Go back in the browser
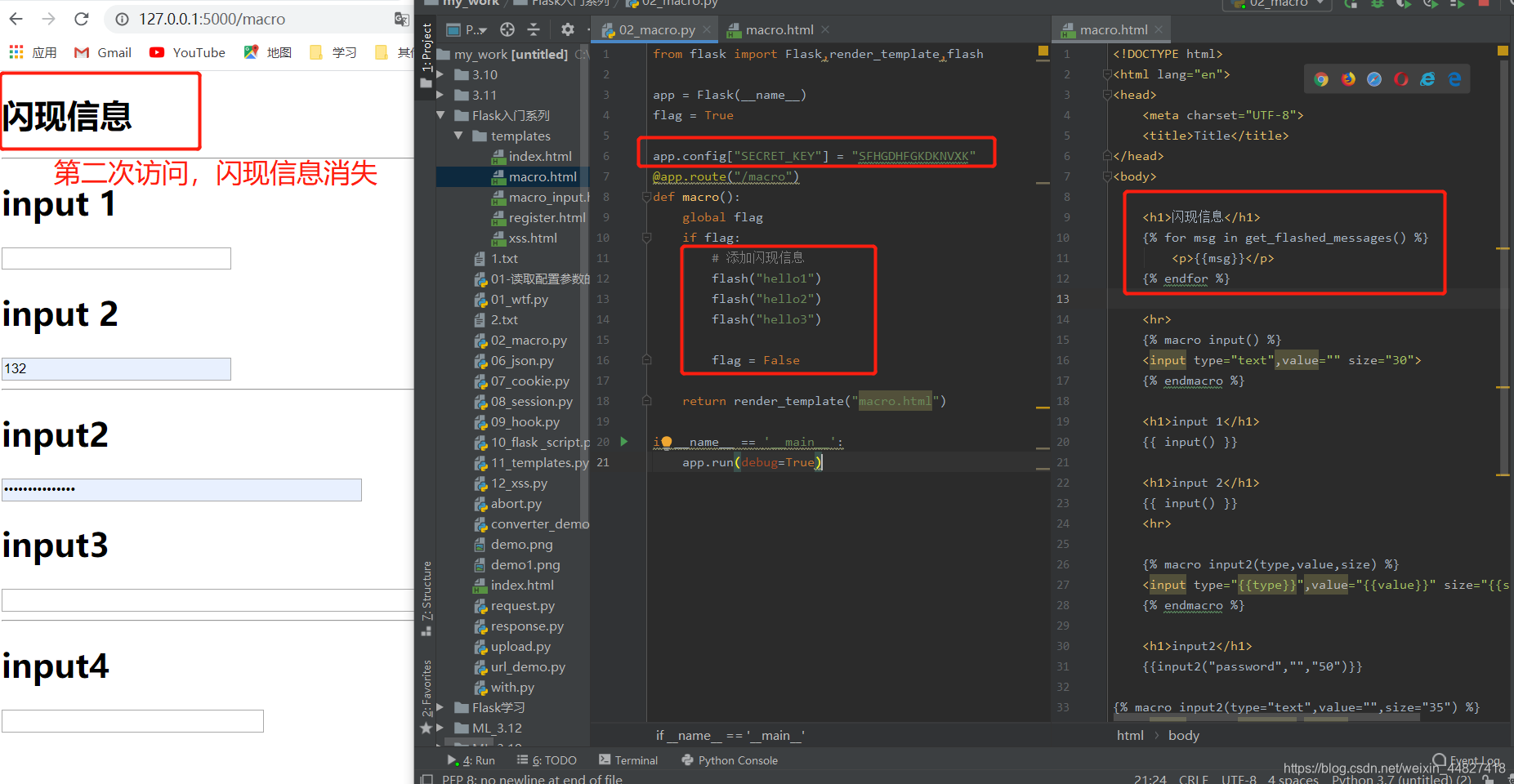 (16, 19)
